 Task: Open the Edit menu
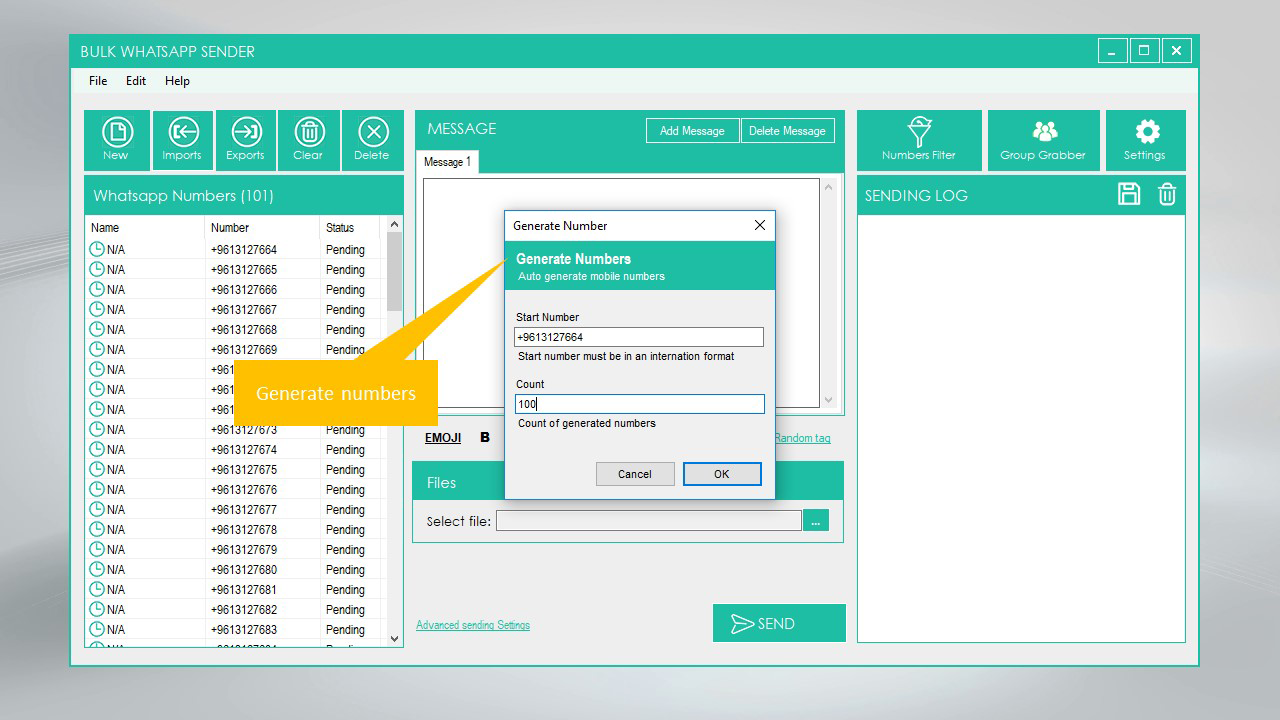coord(136,81)
